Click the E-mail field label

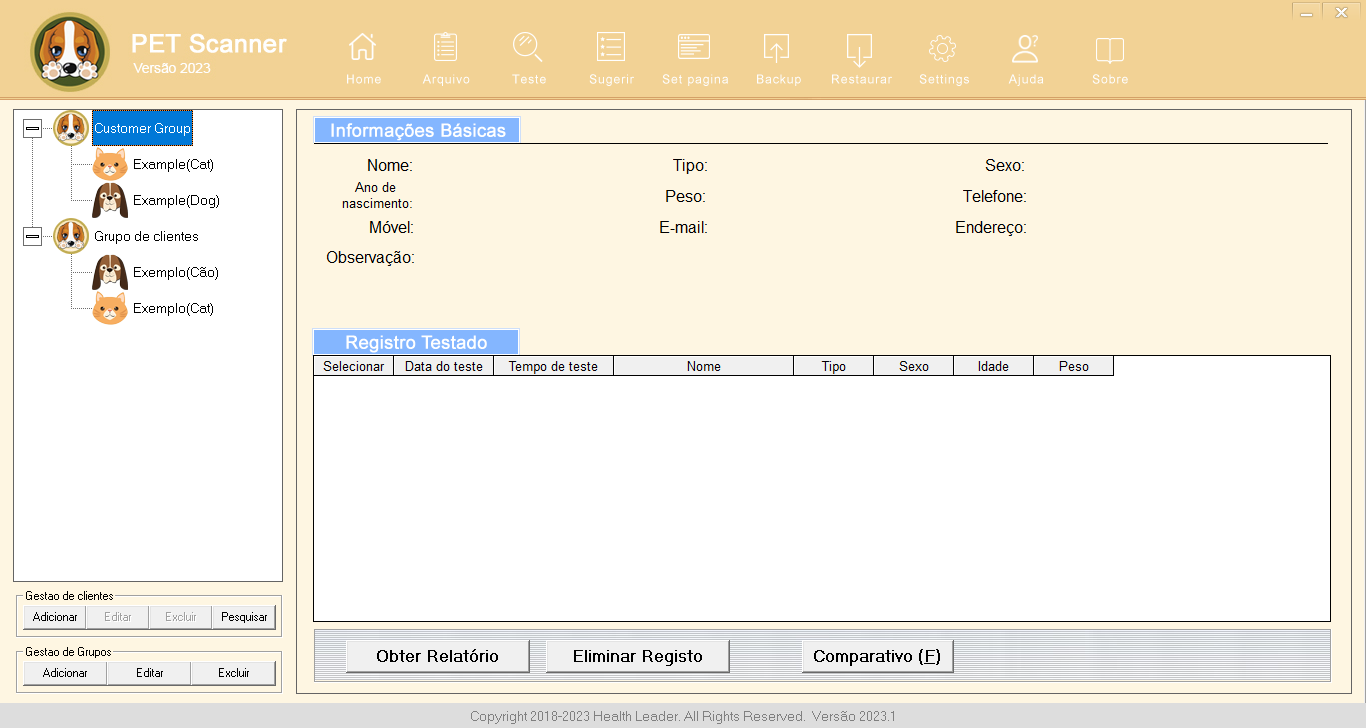tap(683, 228)
